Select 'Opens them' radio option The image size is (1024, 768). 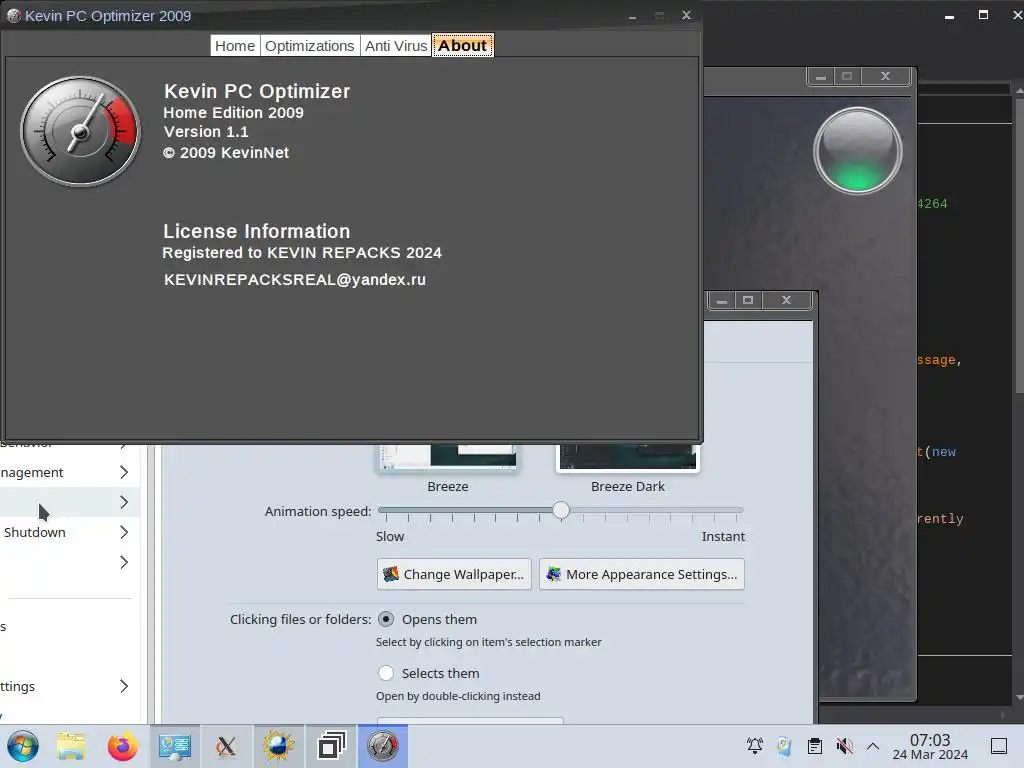386,619
